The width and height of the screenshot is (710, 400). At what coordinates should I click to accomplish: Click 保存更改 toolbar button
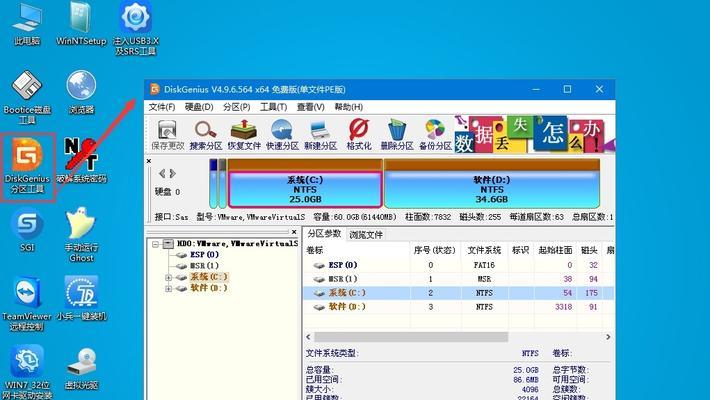tap(168, 135)
